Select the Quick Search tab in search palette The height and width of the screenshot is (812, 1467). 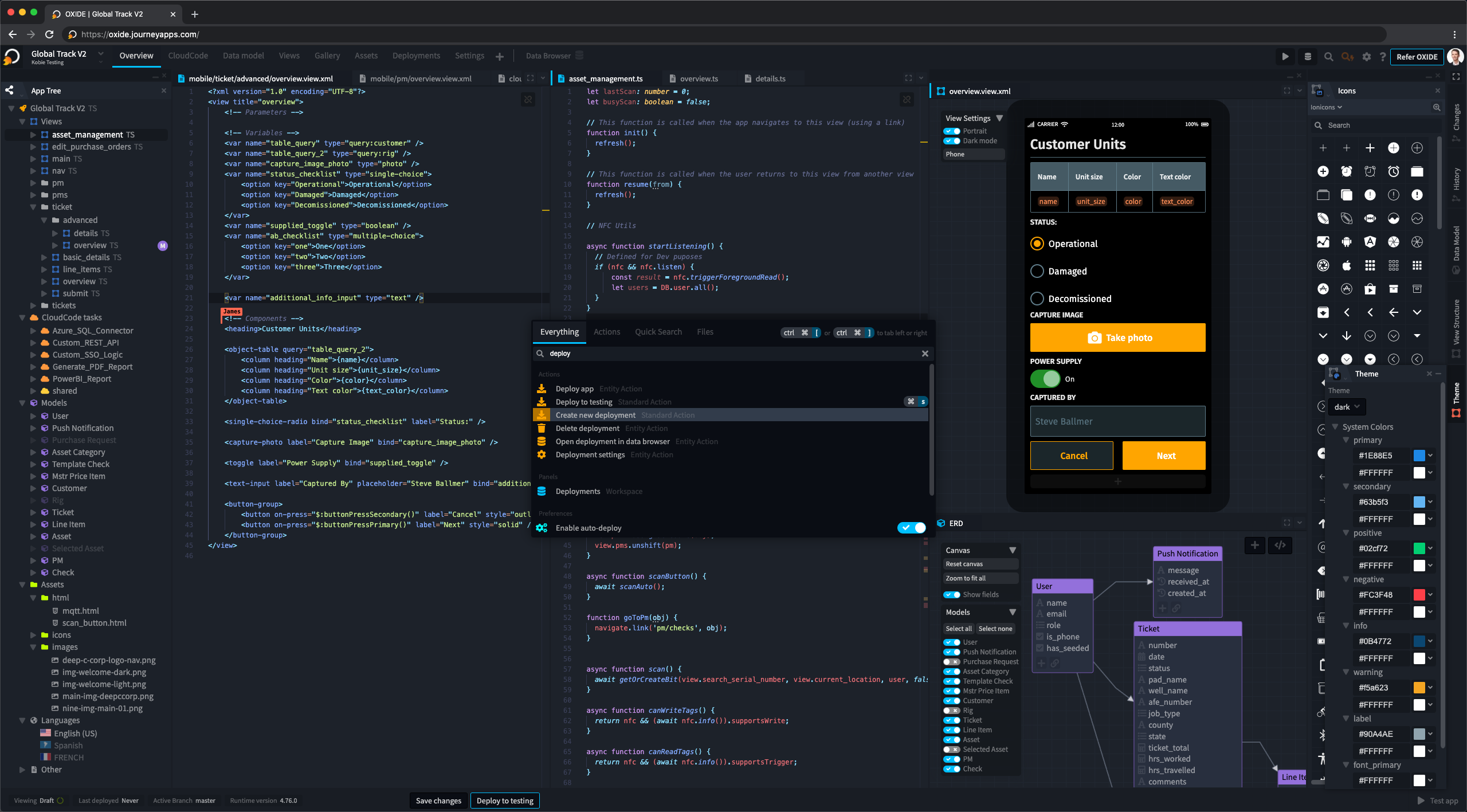pos(658,332)
